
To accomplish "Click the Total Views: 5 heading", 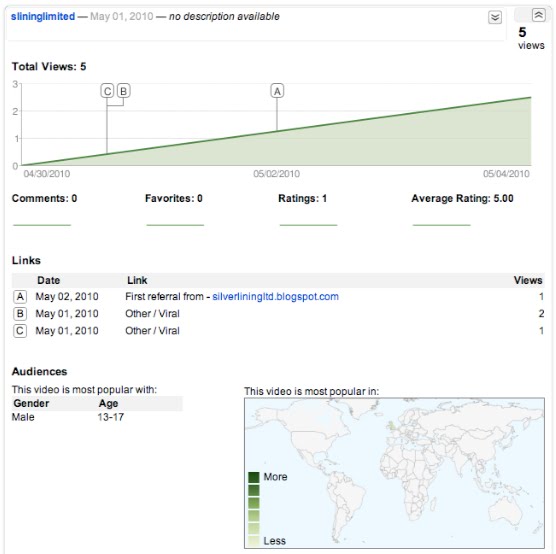I will [49, 66].
